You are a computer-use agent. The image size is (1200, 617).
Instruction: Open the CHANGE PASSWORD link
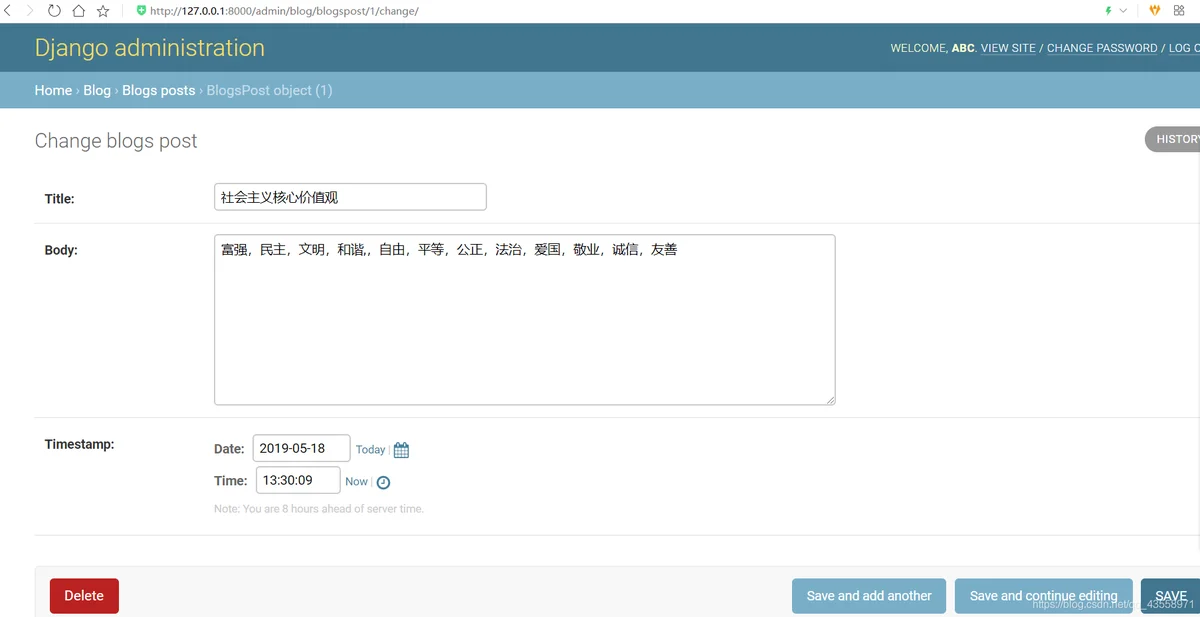[x=1102, y=48]
